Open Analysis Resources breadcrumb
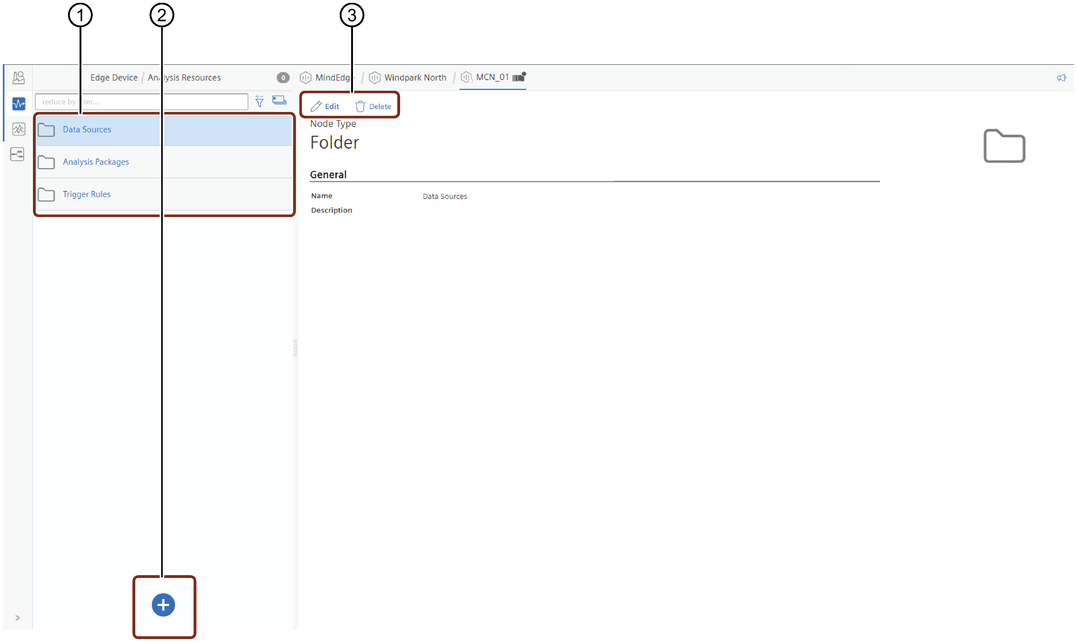The width and height of the screenshot is (1077, 643). click(x=184, y=78)
